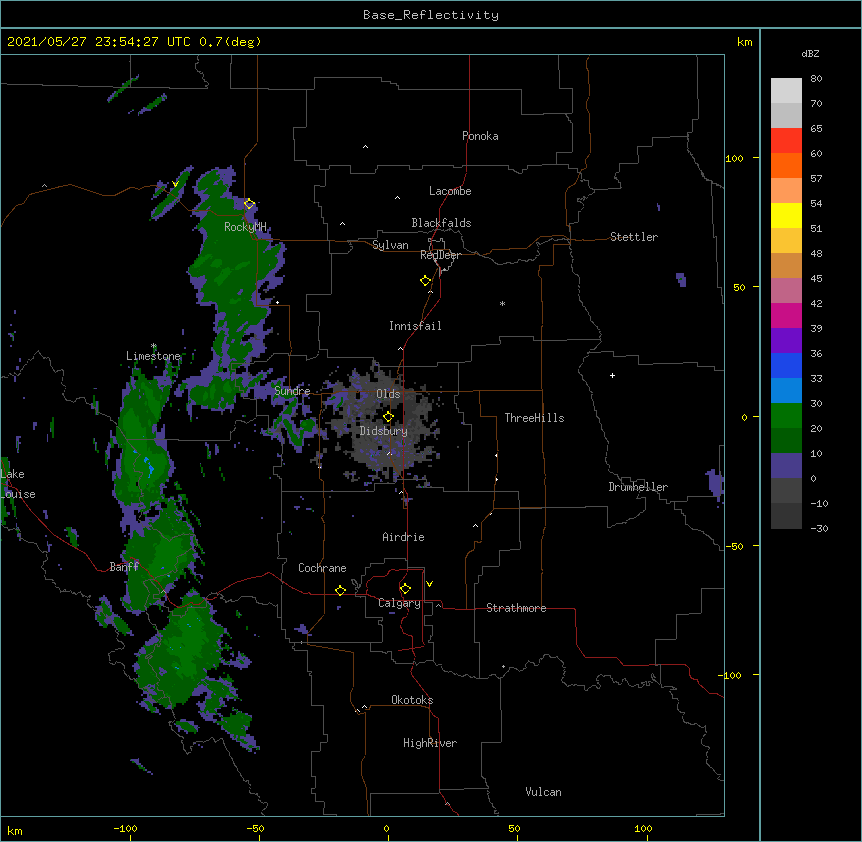Click the yellow V marker northwest of RockyMH
Image resolution: width=862 pixels, height=842 pixels.
[x=175, y=184]
